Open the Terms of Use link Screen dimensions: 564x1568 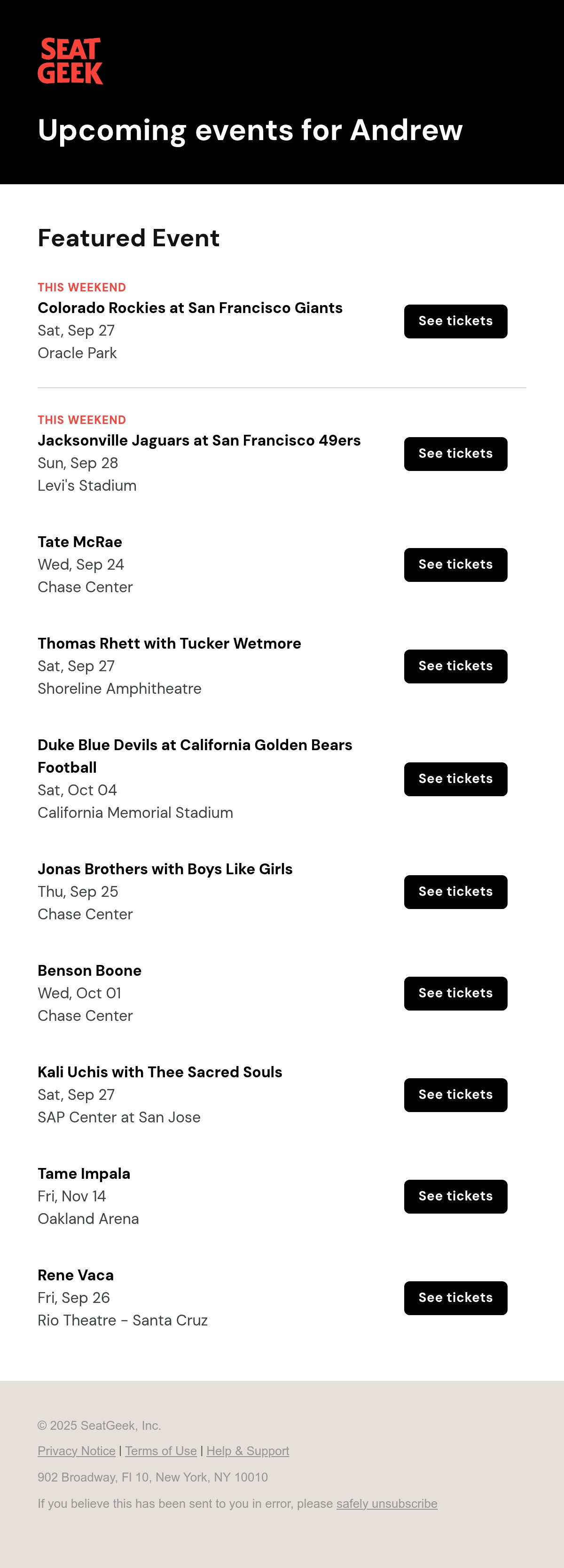161,1451
